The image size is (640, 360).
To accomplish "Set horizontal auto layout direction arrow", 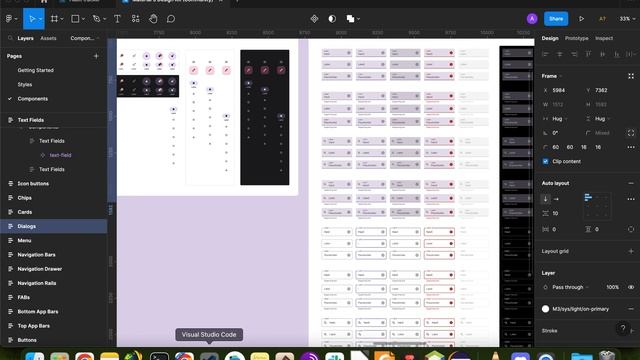I will tap(556, 199).
